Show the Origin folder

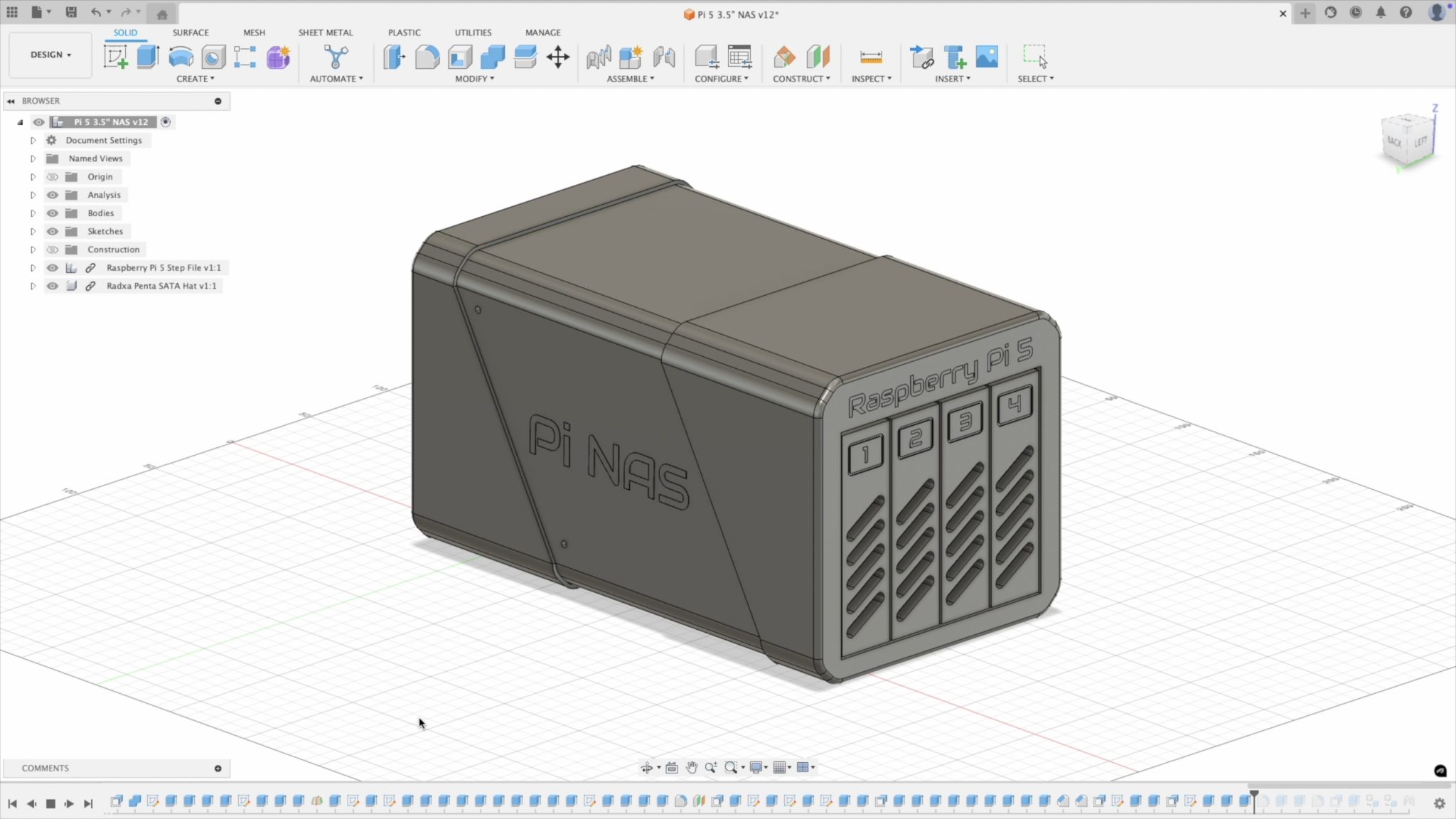(52, 176)
